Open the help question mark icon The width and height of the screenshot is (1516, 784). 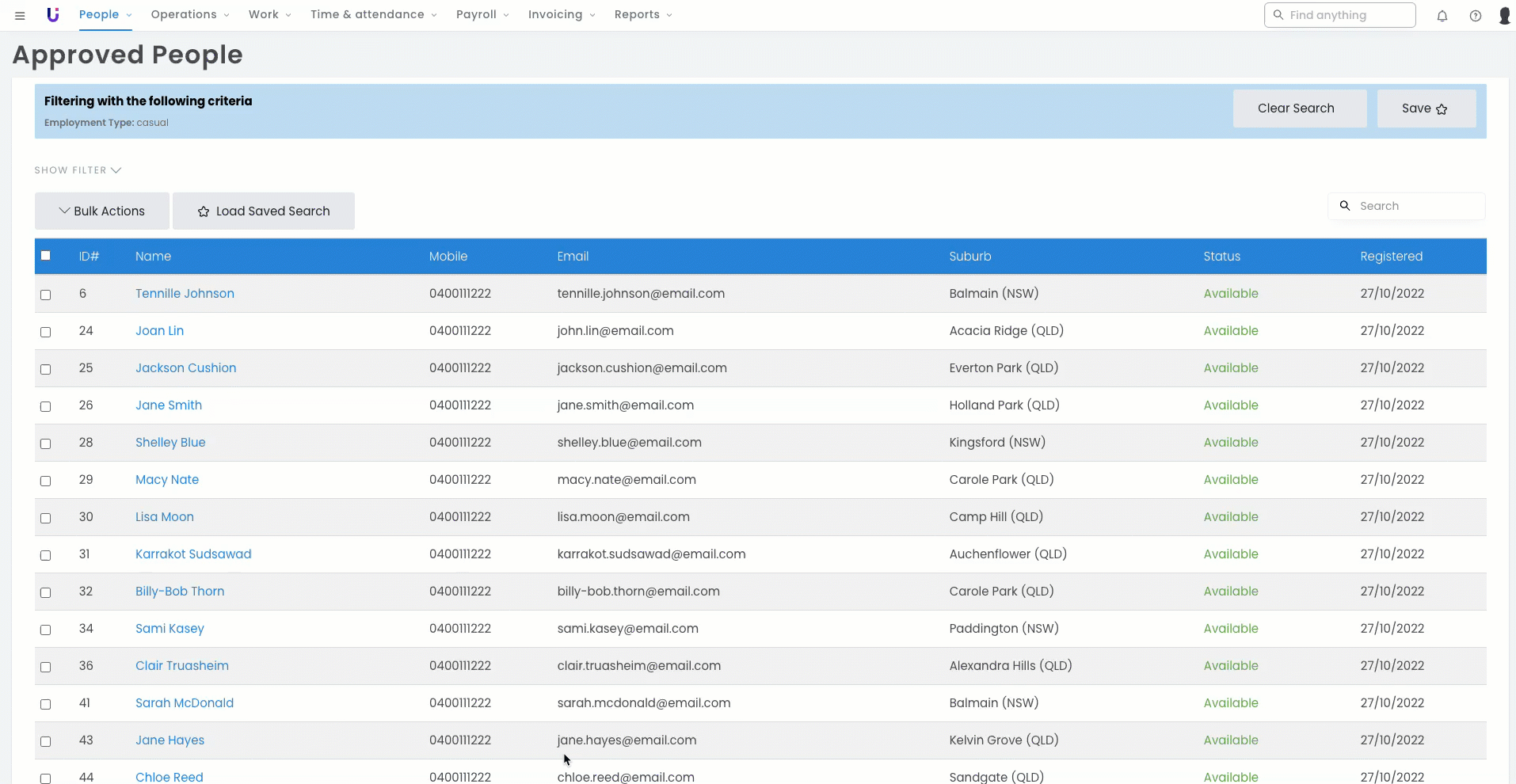1476,16
